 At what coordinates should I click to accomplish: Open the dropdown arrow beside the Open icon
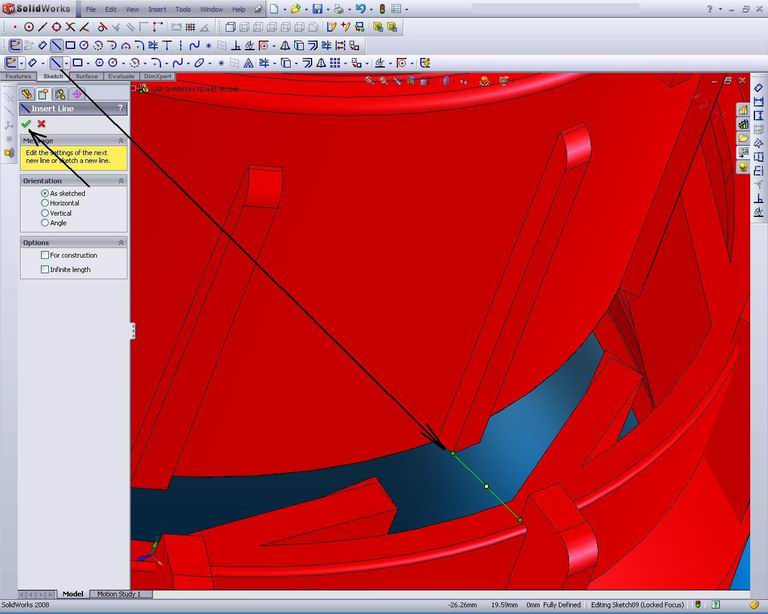point(306,9)
